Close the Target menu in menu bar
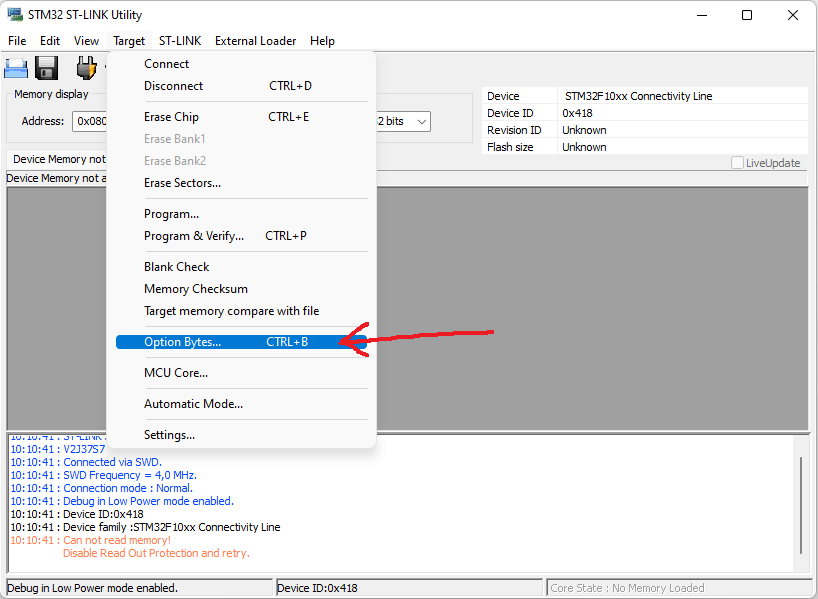 129,41
